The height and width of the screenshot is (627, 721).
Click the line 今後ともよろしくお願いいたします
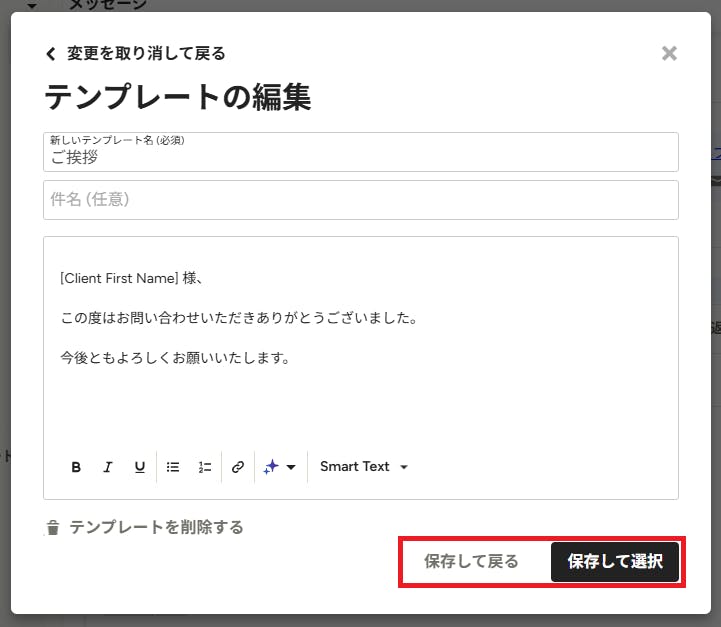175,358
